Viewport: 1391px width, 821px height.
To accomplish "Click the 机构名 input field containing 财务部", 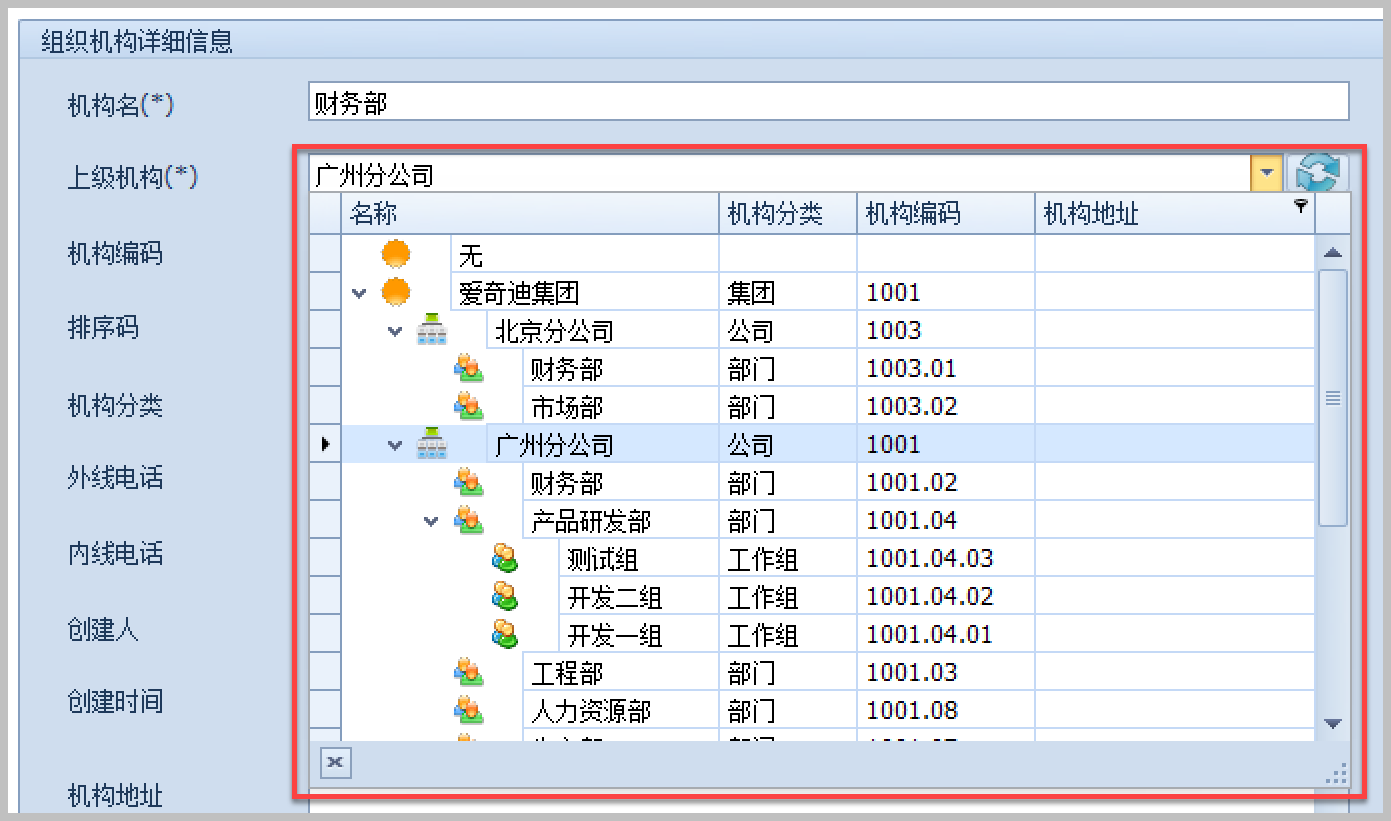I will click(x=829, y=102).
